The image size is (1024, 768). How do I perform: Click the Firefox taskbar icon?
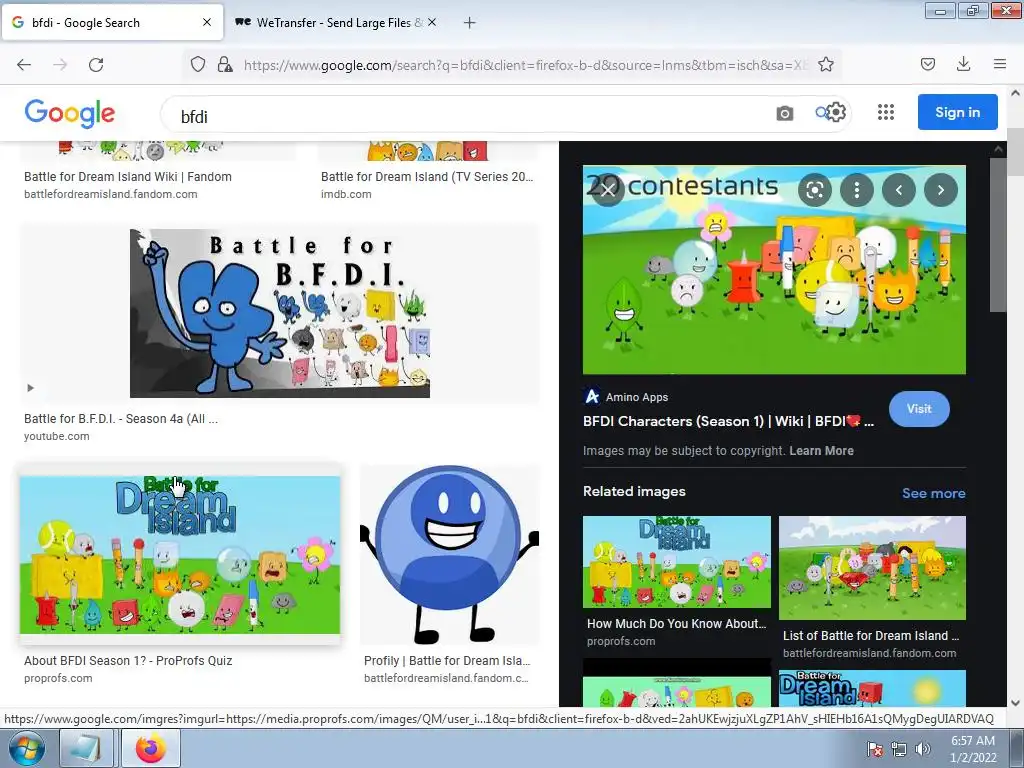click(x=151, y=748)
